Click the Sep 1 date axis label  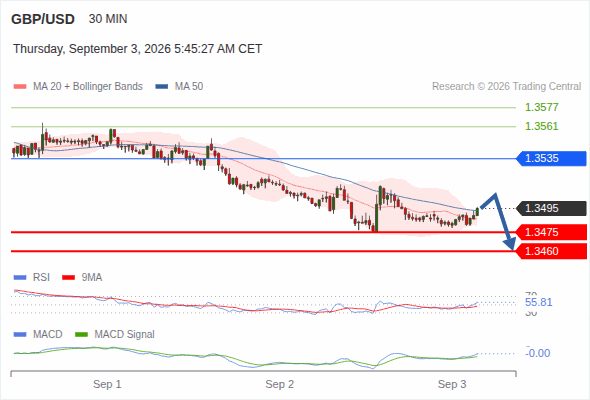click(107, 385)
